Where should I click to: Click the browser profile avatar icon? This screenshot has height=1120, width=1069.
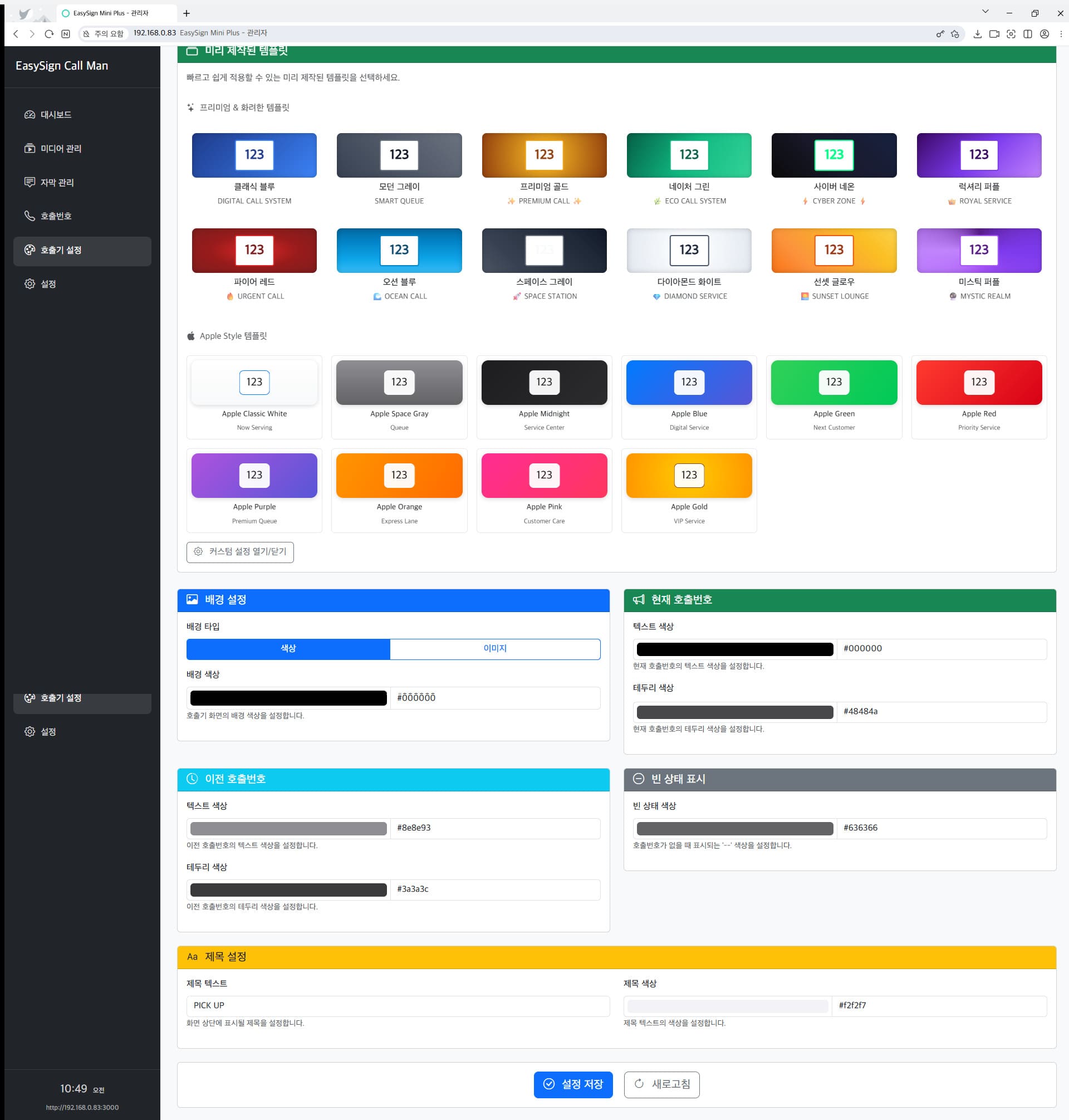point(1044,34)
